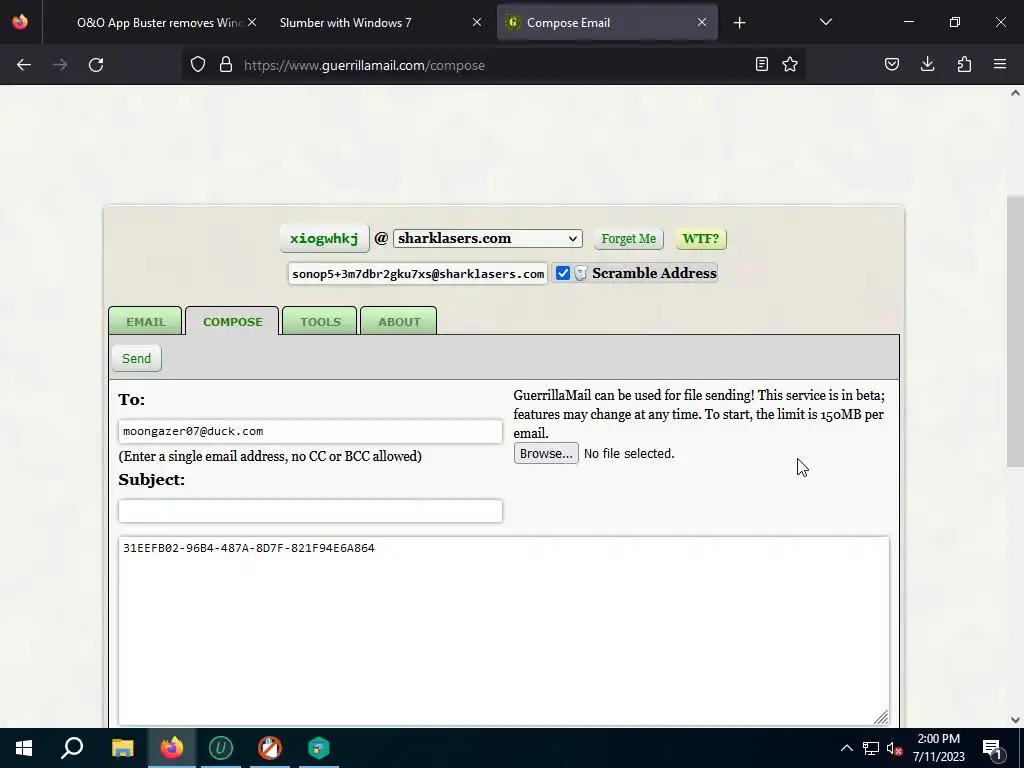
Task: Click the icon beside Scramble Address
Action: coord(581,273)
